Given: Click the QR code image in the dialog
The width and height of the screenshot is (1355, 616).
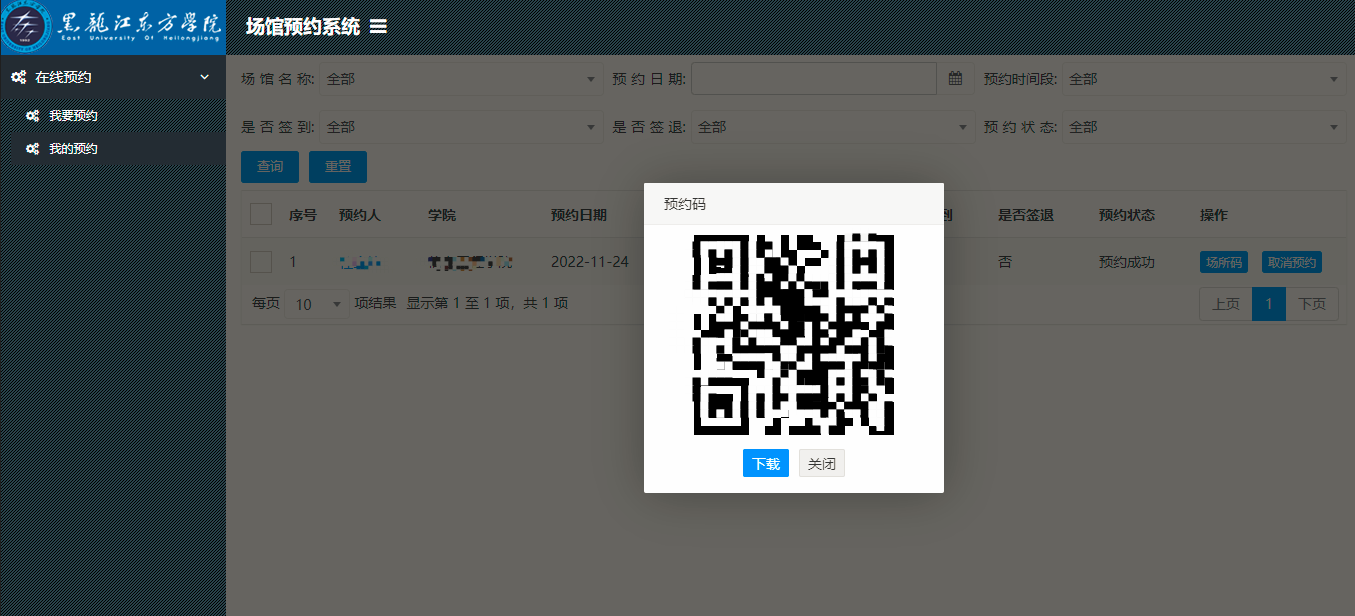Looking at the screenshot, I should [794, 335].
